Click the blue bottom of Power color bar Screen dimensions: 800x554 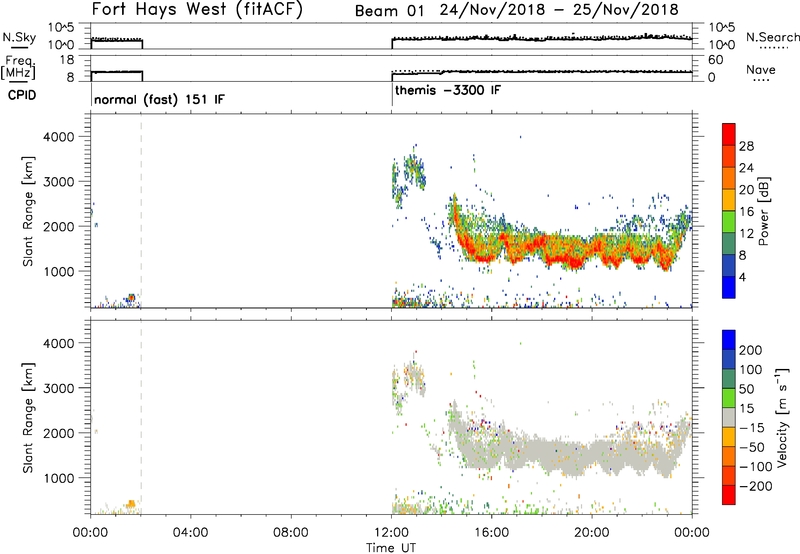[x=729, y=287]
